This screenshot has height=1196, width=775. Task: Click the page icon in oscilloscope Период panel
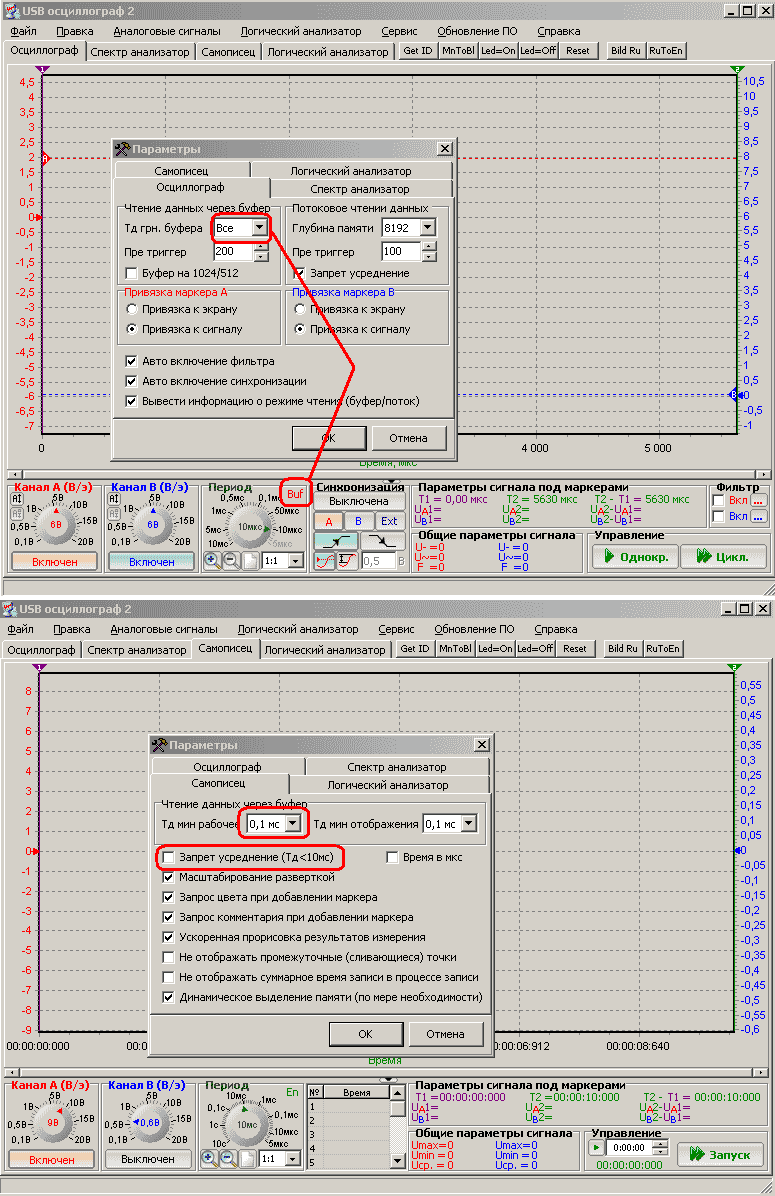click(250, 561)
